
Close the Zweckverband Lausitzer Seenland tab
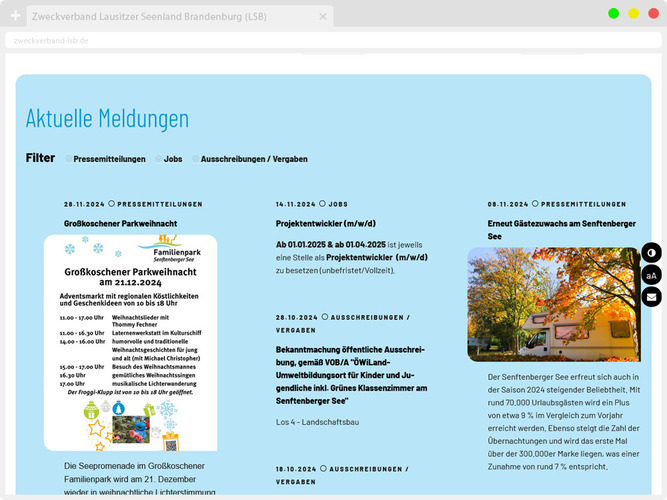coord(323,16)
